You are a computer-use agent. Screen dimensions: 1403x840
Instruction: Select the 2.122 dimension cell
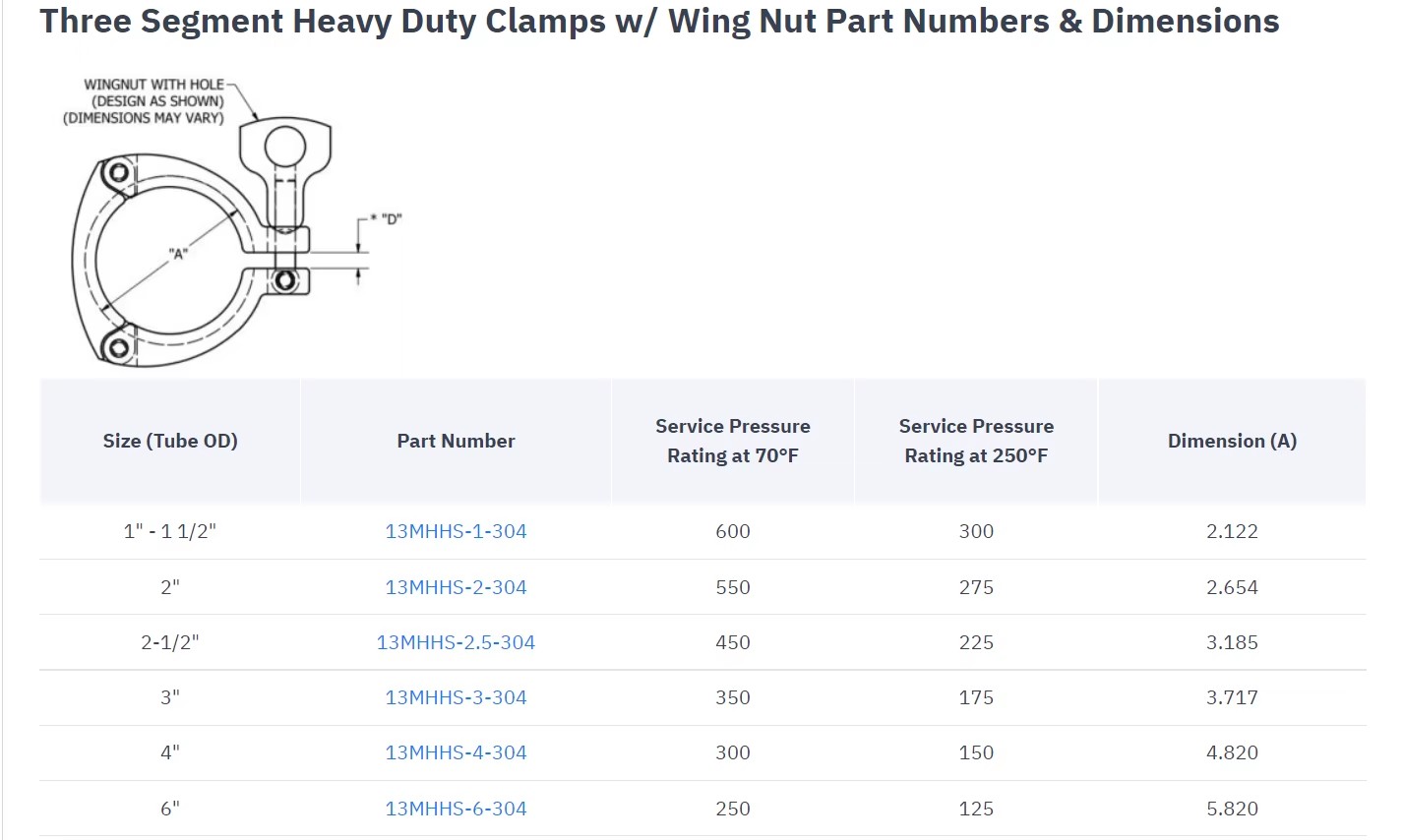point(1232,531)
